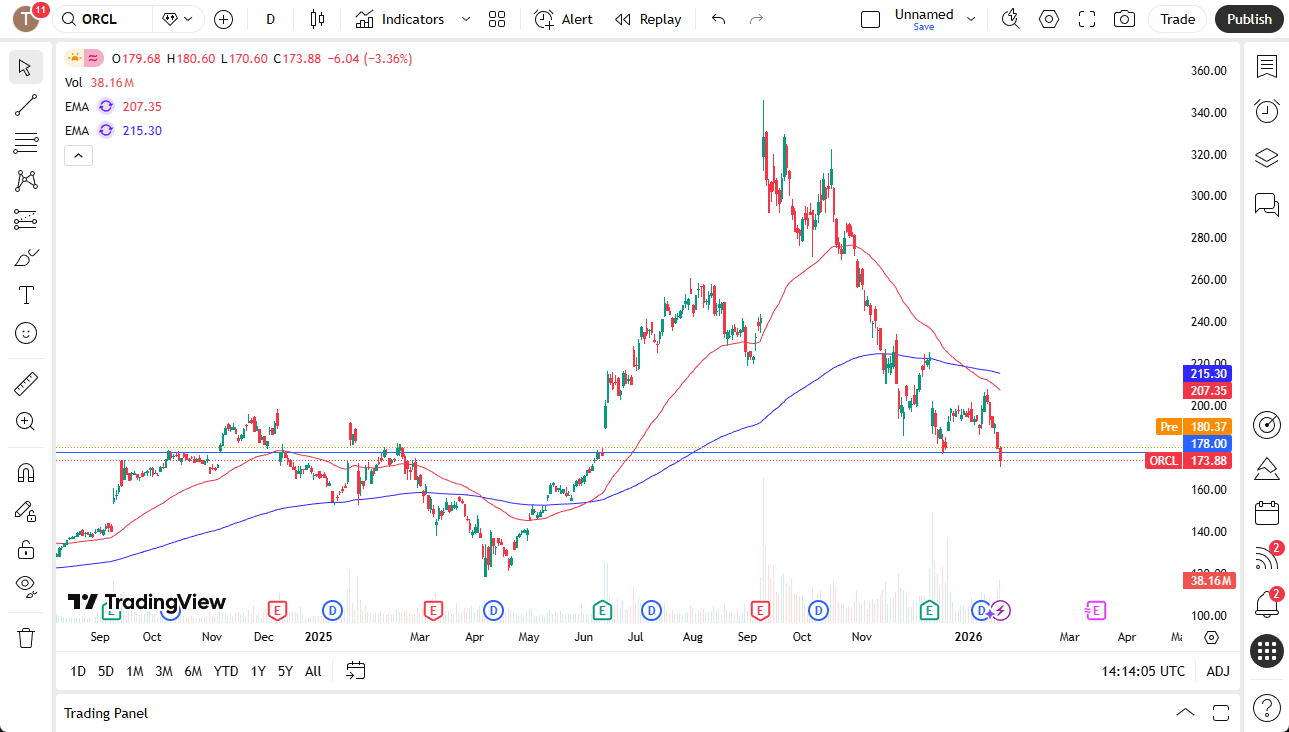Open the emoji icons tool
The height and width of the screenshot is (732, 1289).
[26, 333]
